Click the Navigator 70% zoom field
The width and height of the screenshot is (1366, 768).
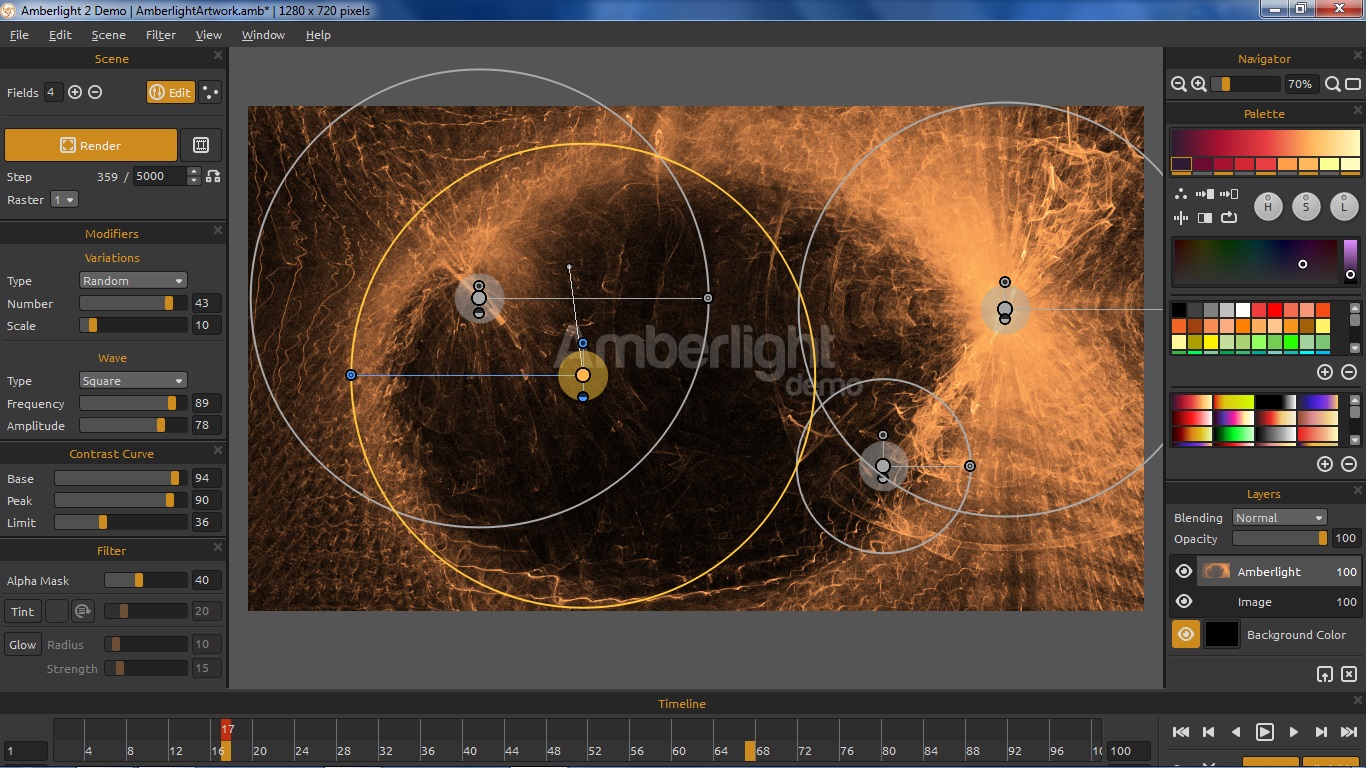(1301, 85)
